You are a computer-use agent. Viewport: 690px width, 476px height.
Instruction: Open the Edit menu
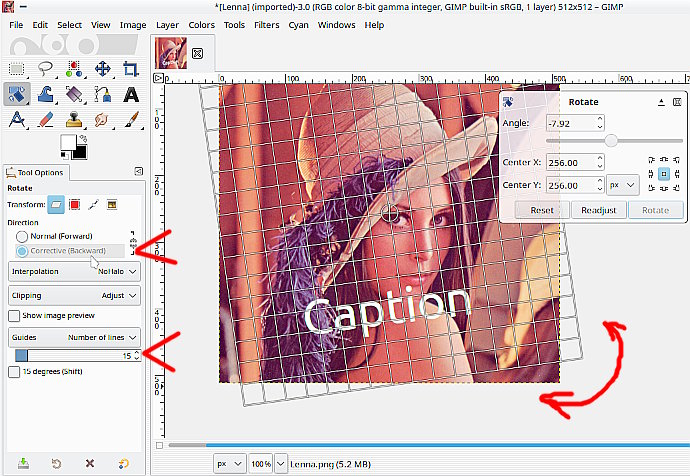pyautogui.click(x=40, y=25)
